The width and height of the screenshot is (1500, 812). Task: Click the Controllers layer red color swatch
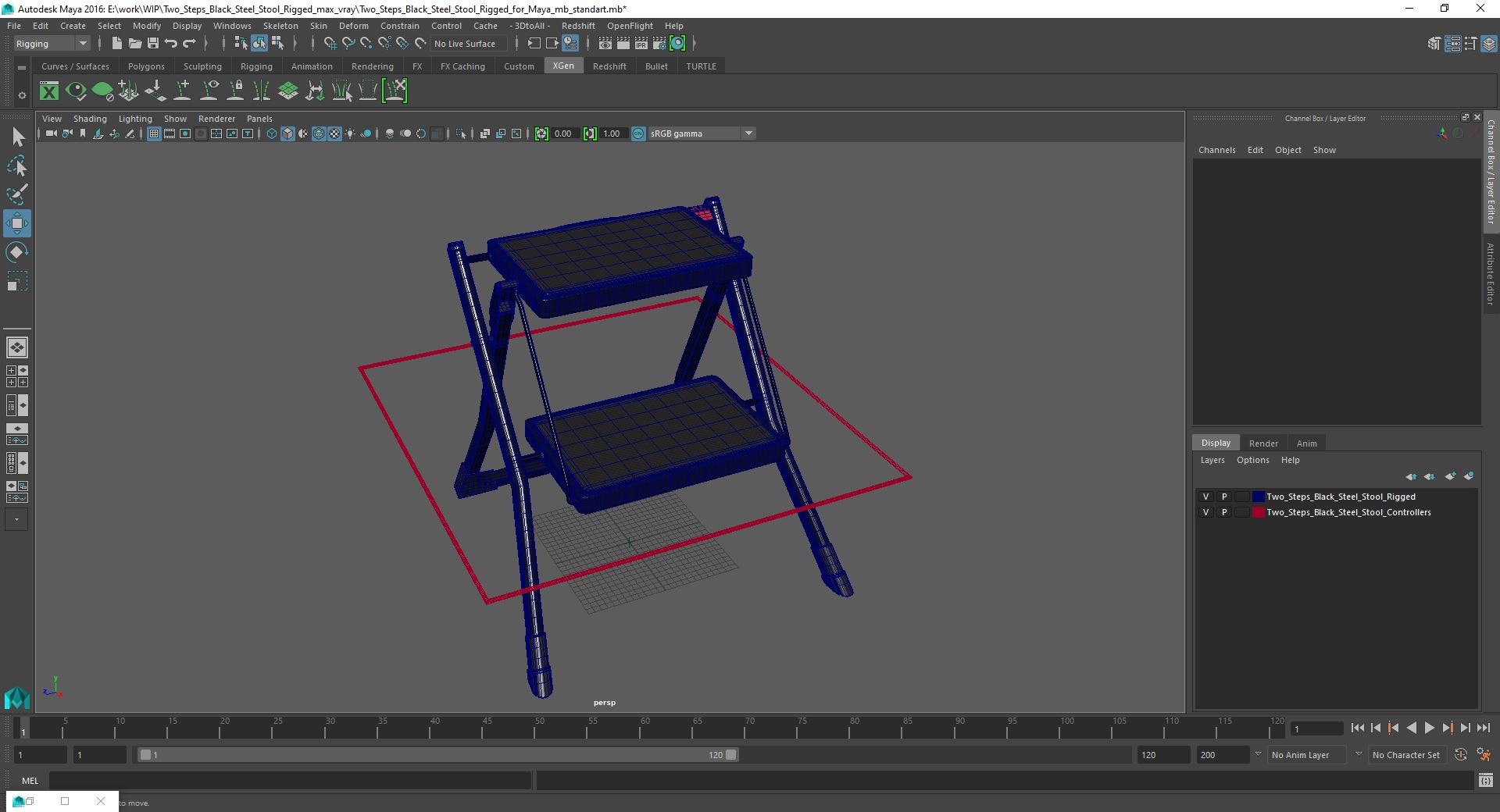tap(1258, 512)
